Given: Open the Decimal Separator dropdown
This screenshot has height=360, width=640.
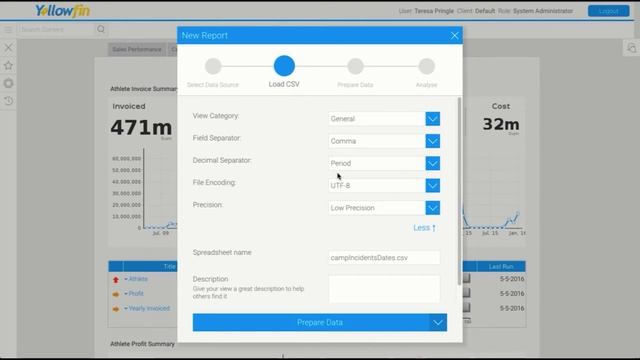Looking at the screenshot, I should click(x=433, y=163).
